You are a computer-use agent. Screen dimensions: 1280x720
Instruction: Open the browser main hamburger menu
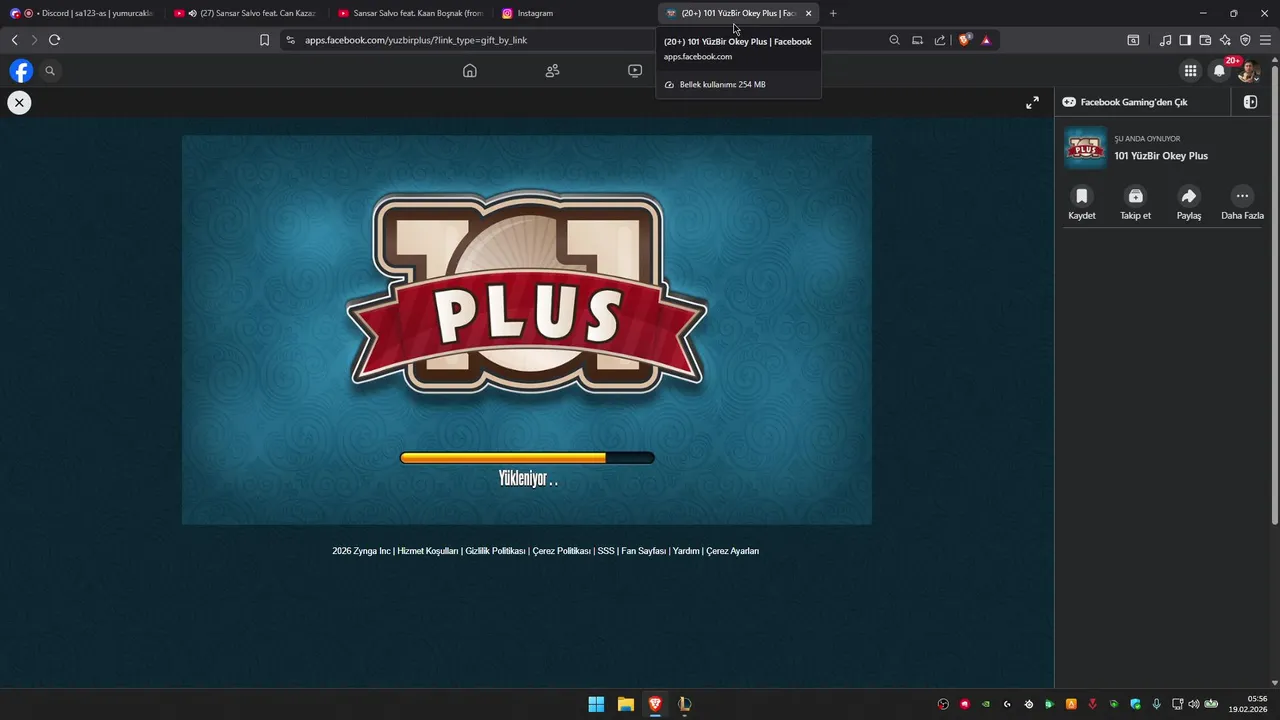point(1265,40)
